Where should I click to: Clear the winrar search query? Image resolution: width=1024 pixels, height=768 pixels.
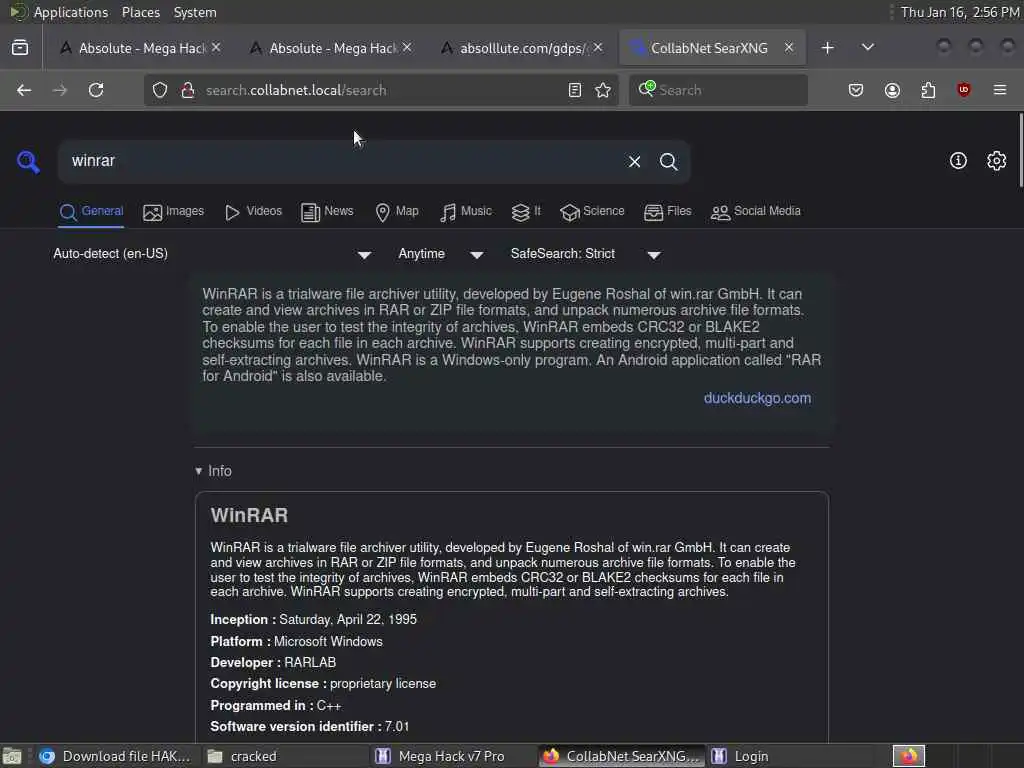(634, 161)
